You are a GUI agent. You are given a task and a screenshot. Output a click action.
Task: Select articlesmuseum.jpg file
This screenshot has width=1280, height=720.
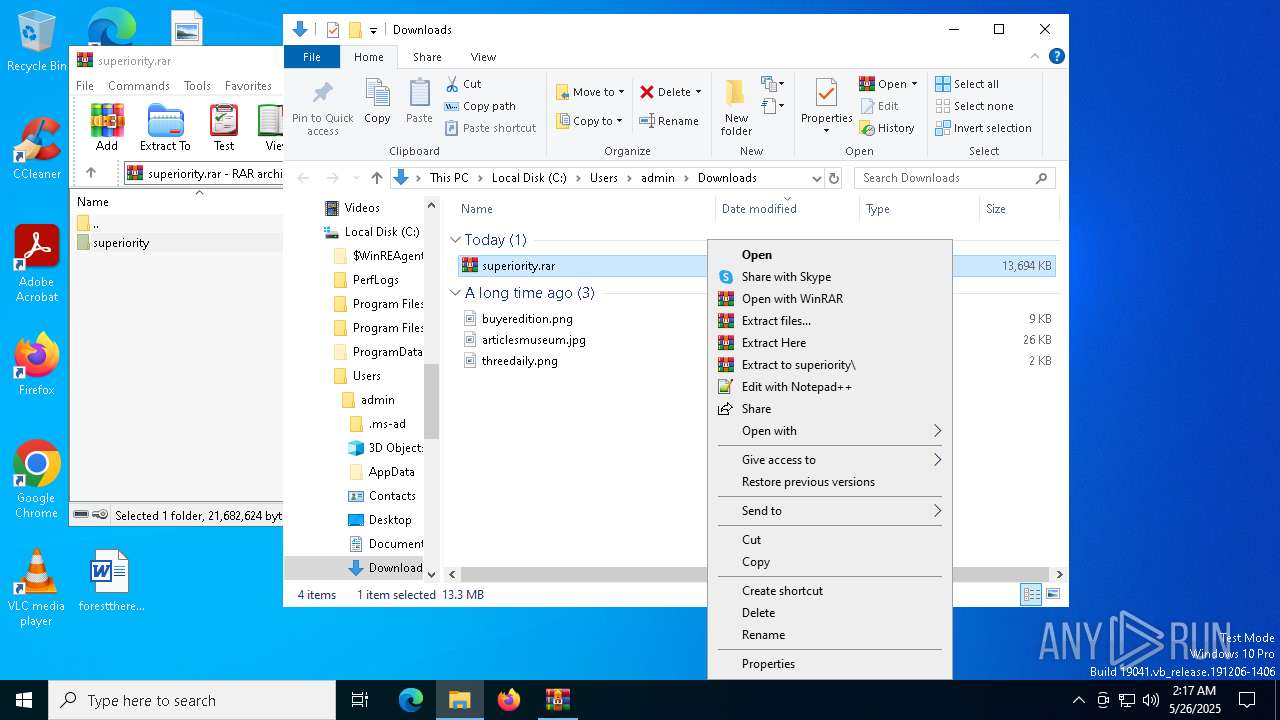533,340
